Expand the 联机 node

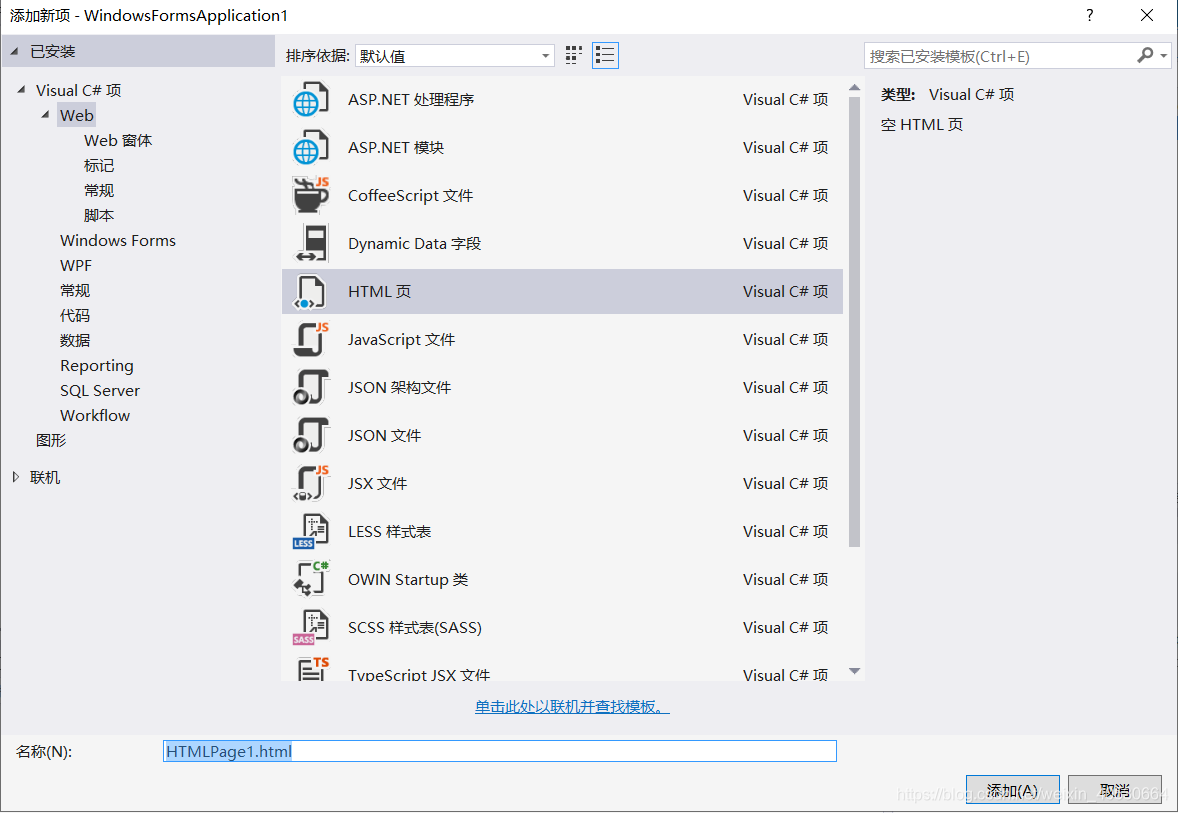coord(14,476)
